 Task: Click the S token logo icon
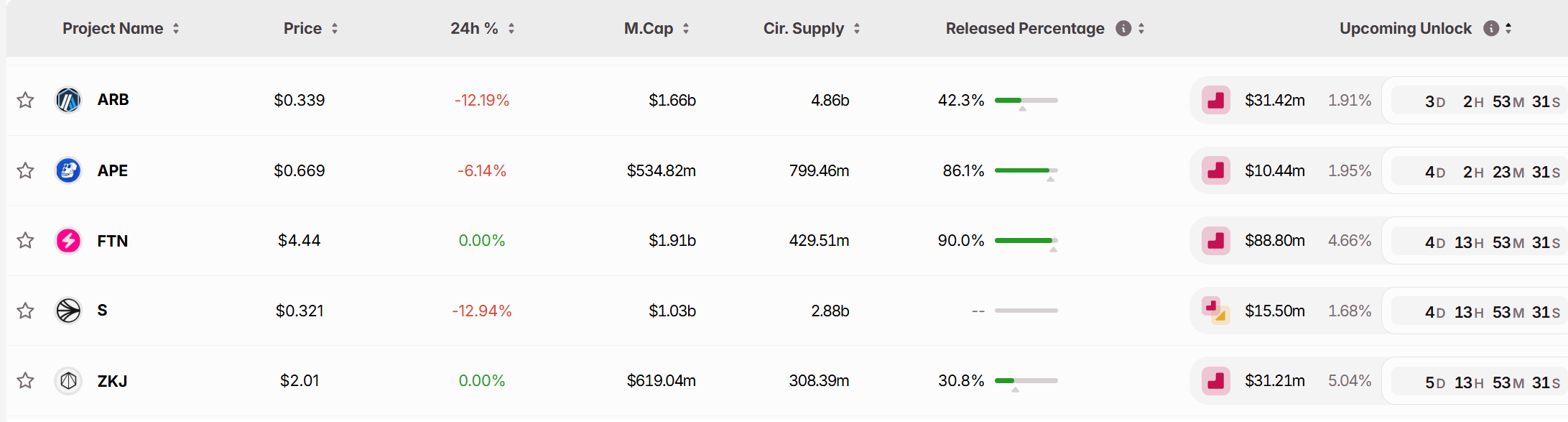[x=68, y=311]
